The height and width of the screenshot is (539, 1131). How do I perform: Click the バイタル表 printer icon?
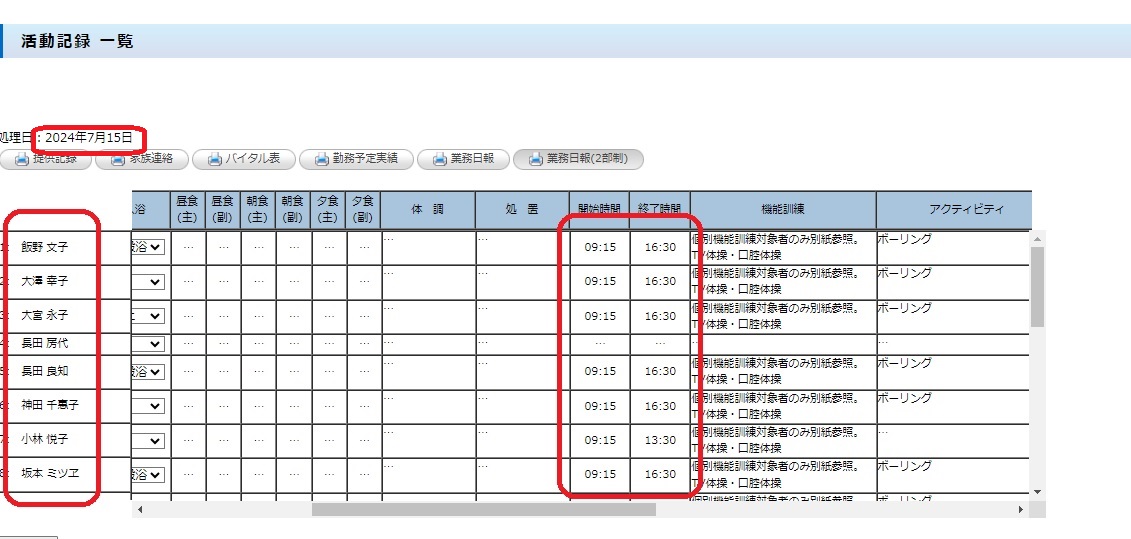(x=213, y=159)
